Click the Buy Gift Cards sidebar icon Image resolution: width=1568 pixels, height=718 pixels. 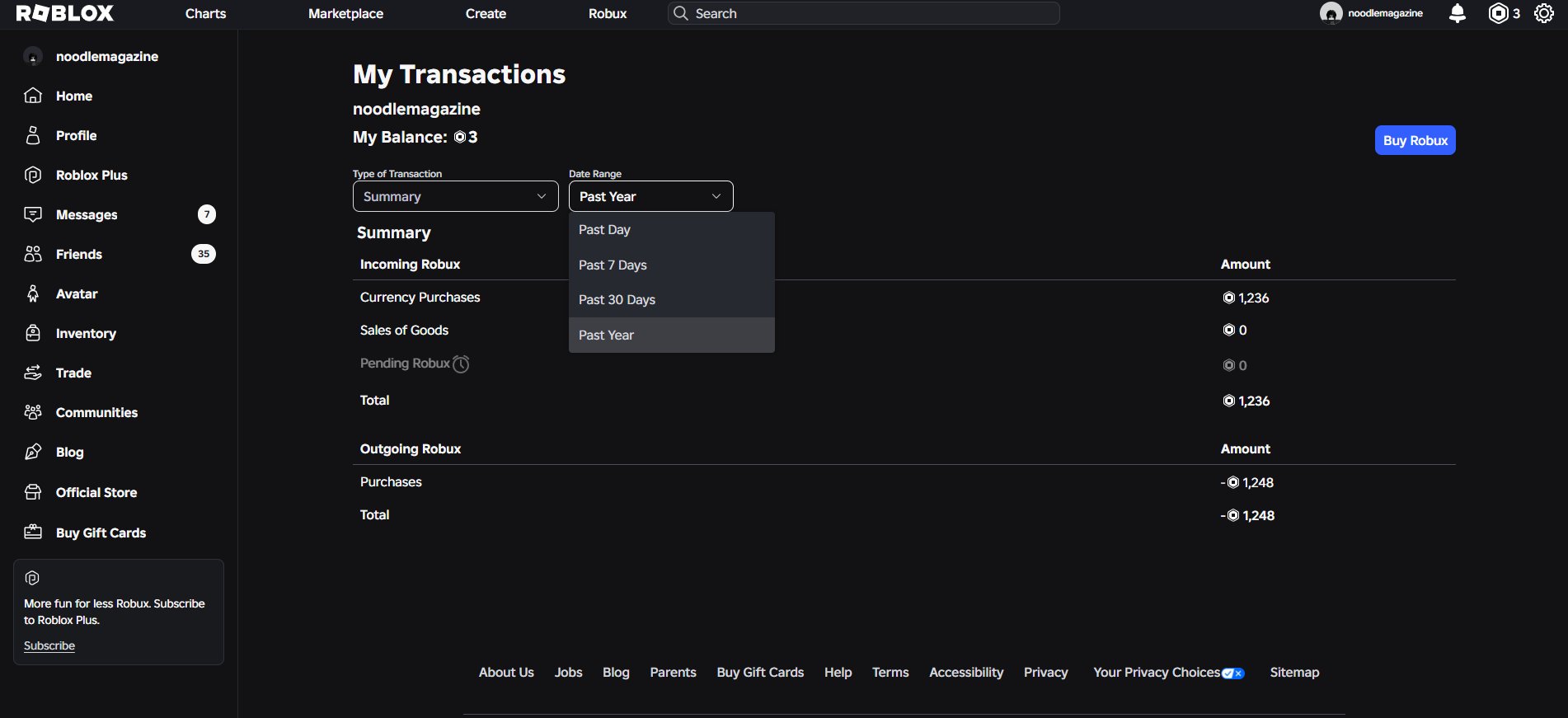pyautogui.click(x=33, y=532)
